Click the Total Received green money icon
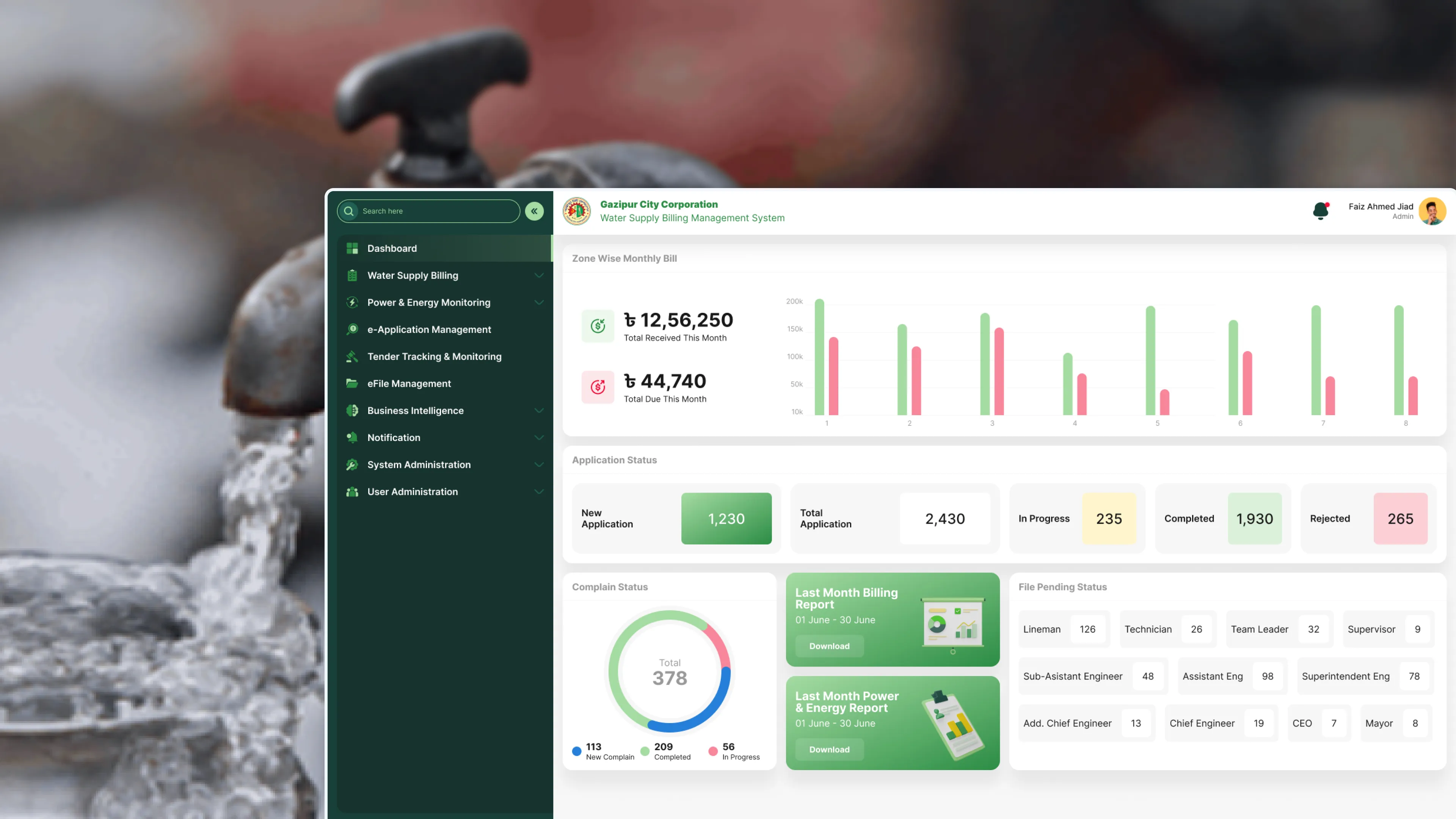1456x819 pixels. point(598,326)
